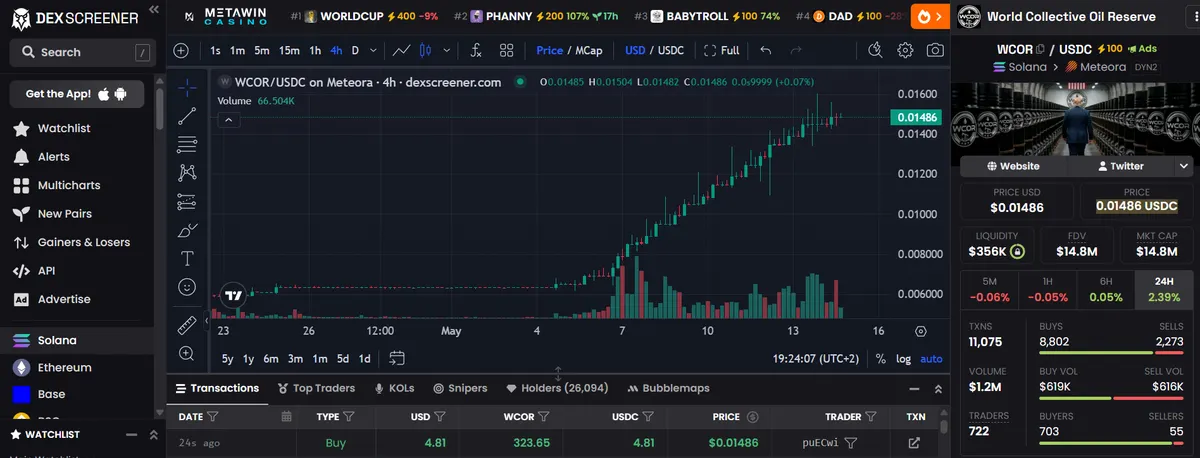Collapse the left sidebar with double chevron

click(153, 9)
